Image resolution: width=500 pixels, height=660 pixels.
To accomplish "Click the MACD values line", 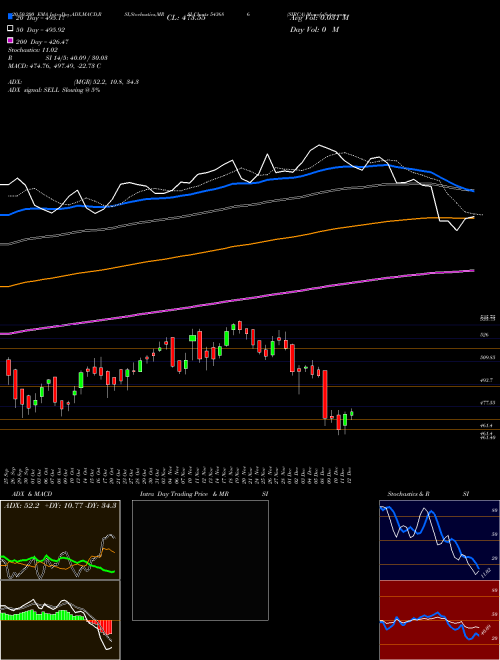I will pos(54,66).
